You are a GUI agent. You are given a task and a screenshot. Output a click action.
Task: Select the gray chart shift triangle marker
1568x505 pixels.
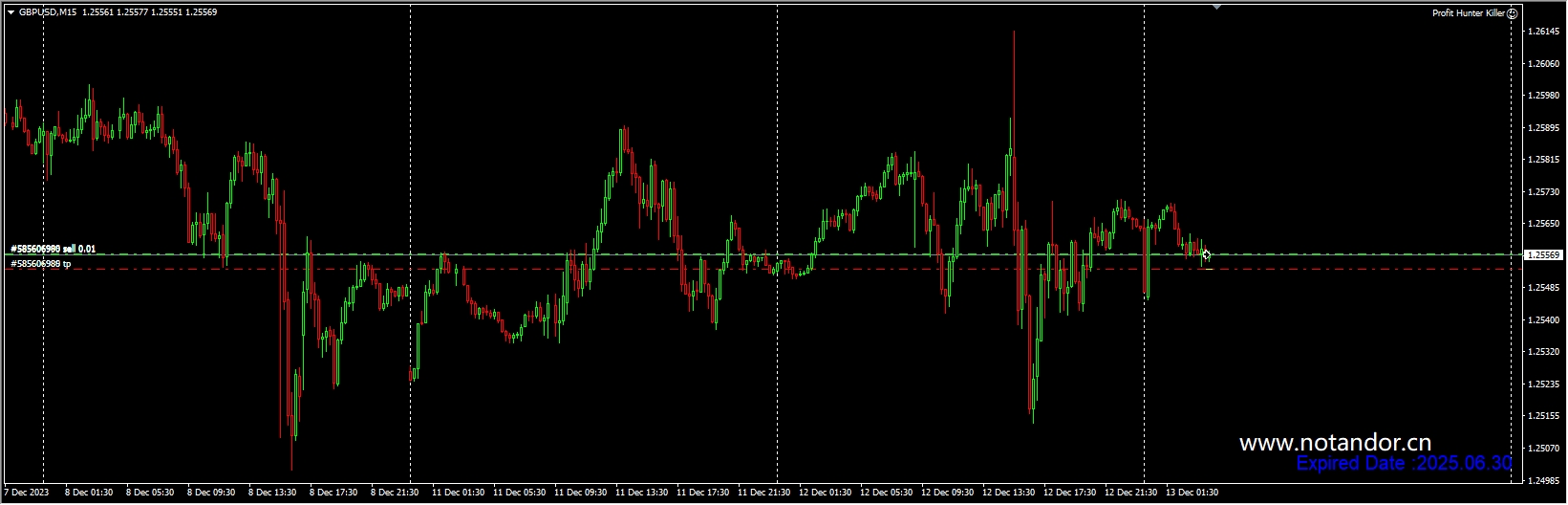pyautogui.click(x=1216, y=7)
